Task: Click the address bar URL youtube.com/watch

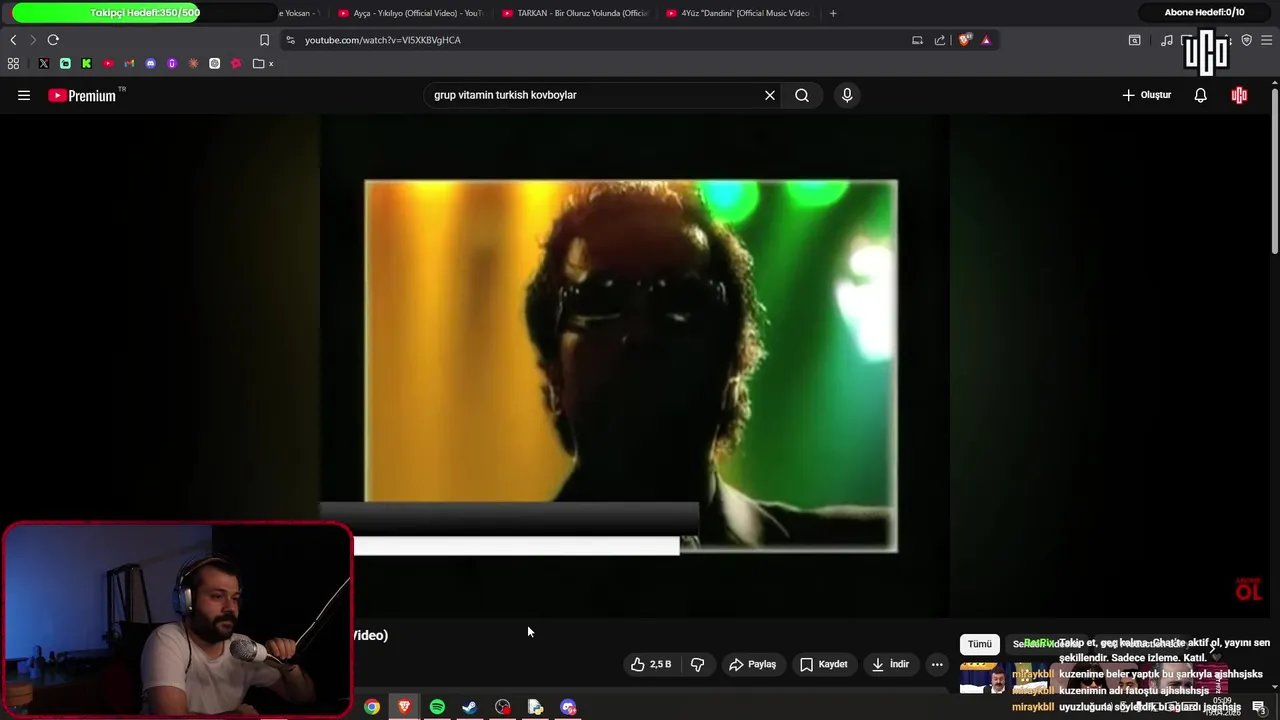Action: (x=383, y=40)
